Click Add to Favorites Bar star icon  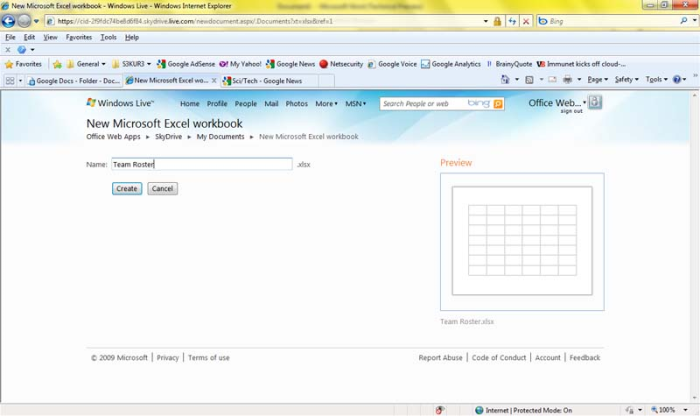click(x=57, y=64)
